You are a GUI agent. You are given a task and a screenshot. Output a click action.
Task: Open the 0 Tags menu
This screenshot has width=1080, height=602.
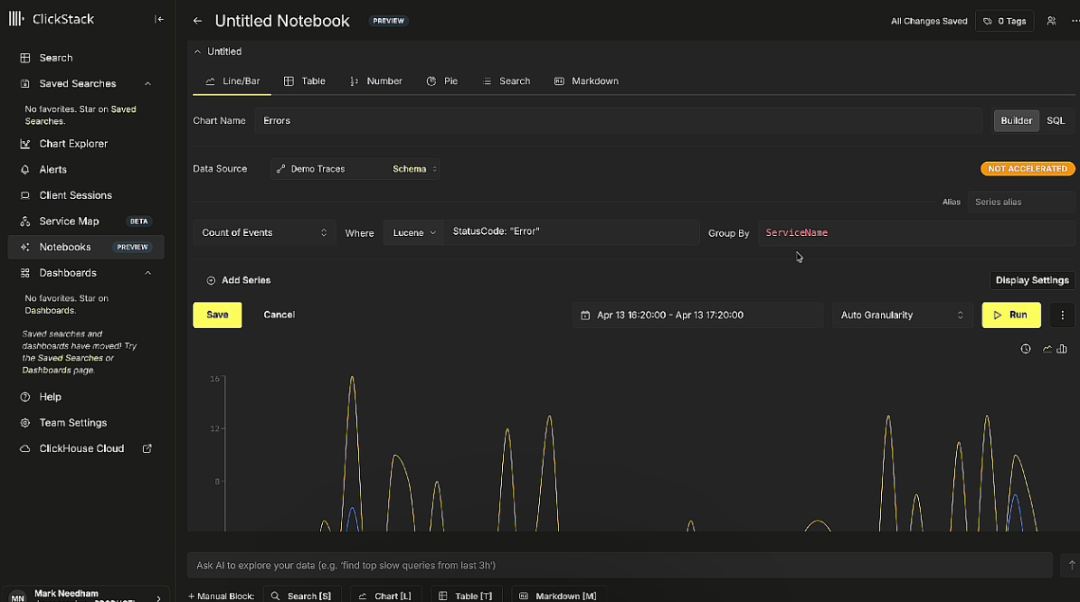coord(1004,21)
